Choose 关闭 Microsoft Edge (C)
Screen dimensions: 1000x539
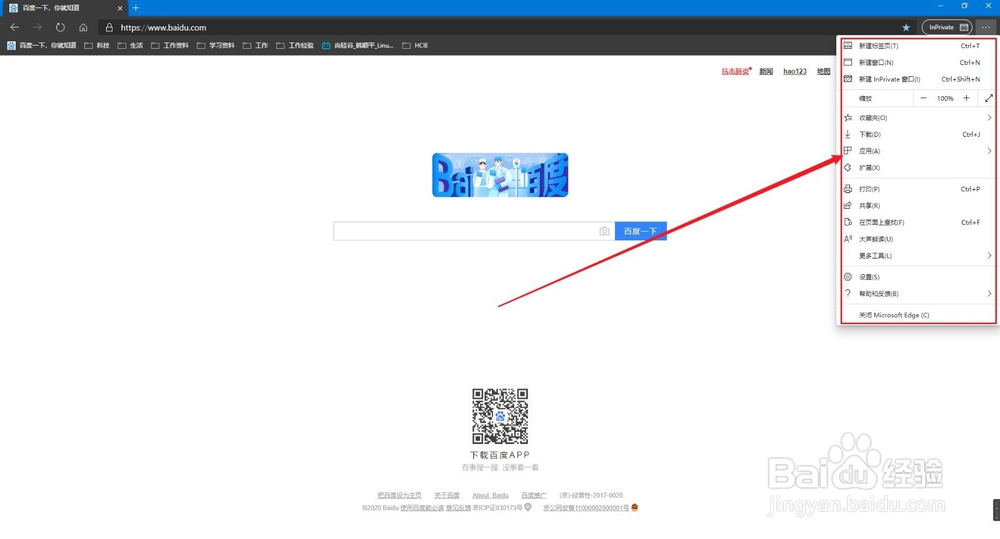pos(917,315)
